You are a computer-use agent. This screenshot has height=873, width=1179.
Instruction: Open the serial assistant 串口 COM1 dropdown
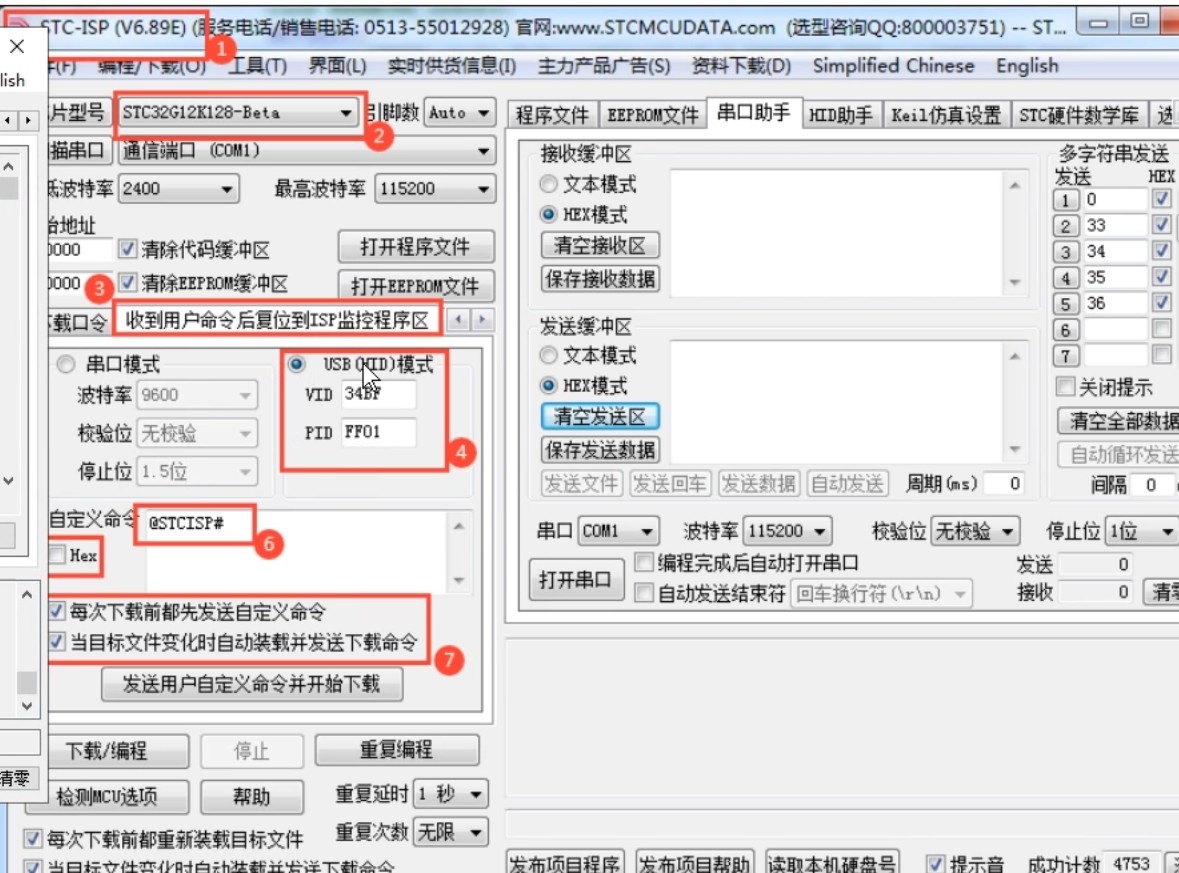pos(619,531)
